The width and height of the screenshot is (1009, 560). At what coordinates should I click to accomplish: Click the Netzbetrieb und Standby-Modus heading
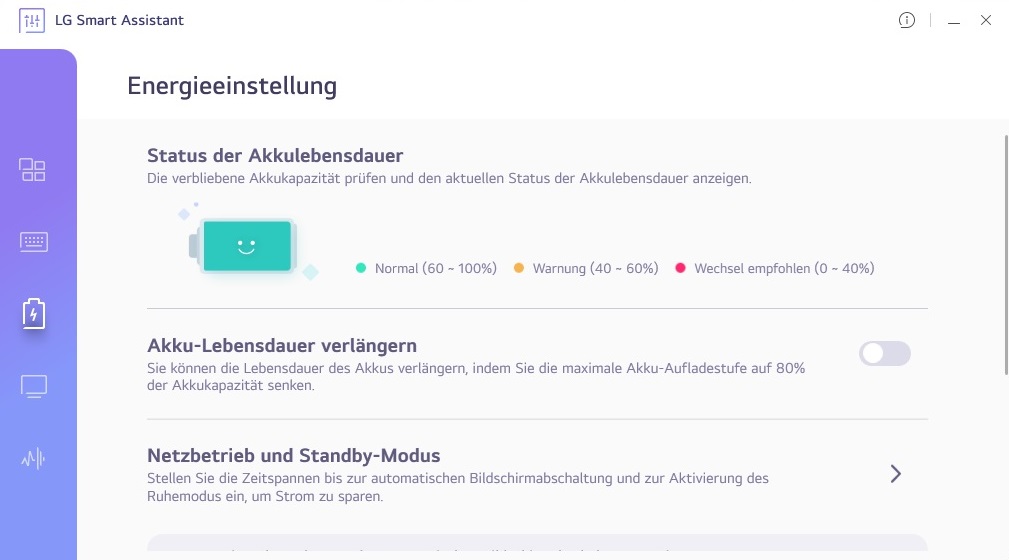(x=294, y=456)
